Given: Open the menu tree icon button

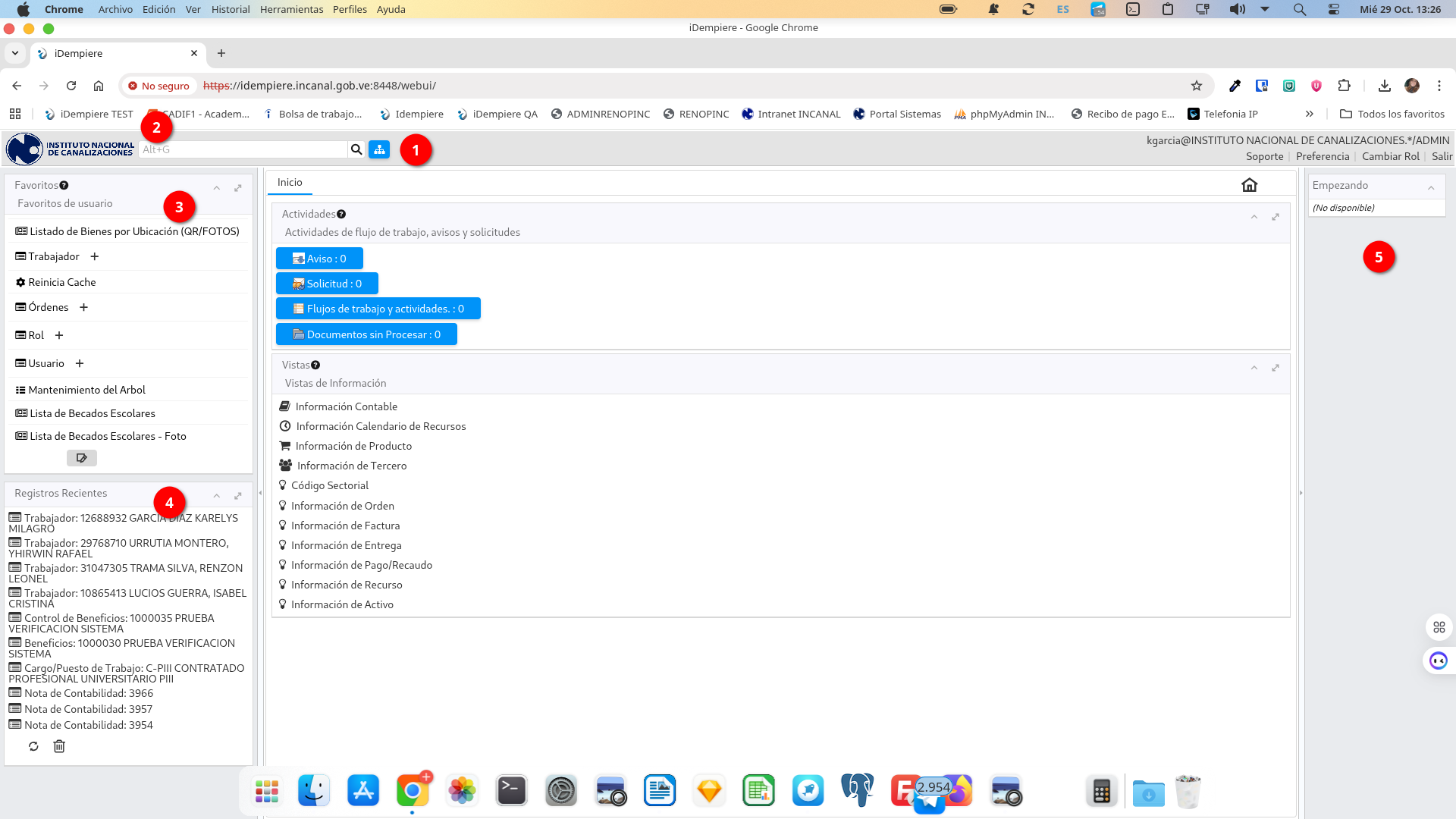Looking at the screenshot, I should (x=379, y=149).
